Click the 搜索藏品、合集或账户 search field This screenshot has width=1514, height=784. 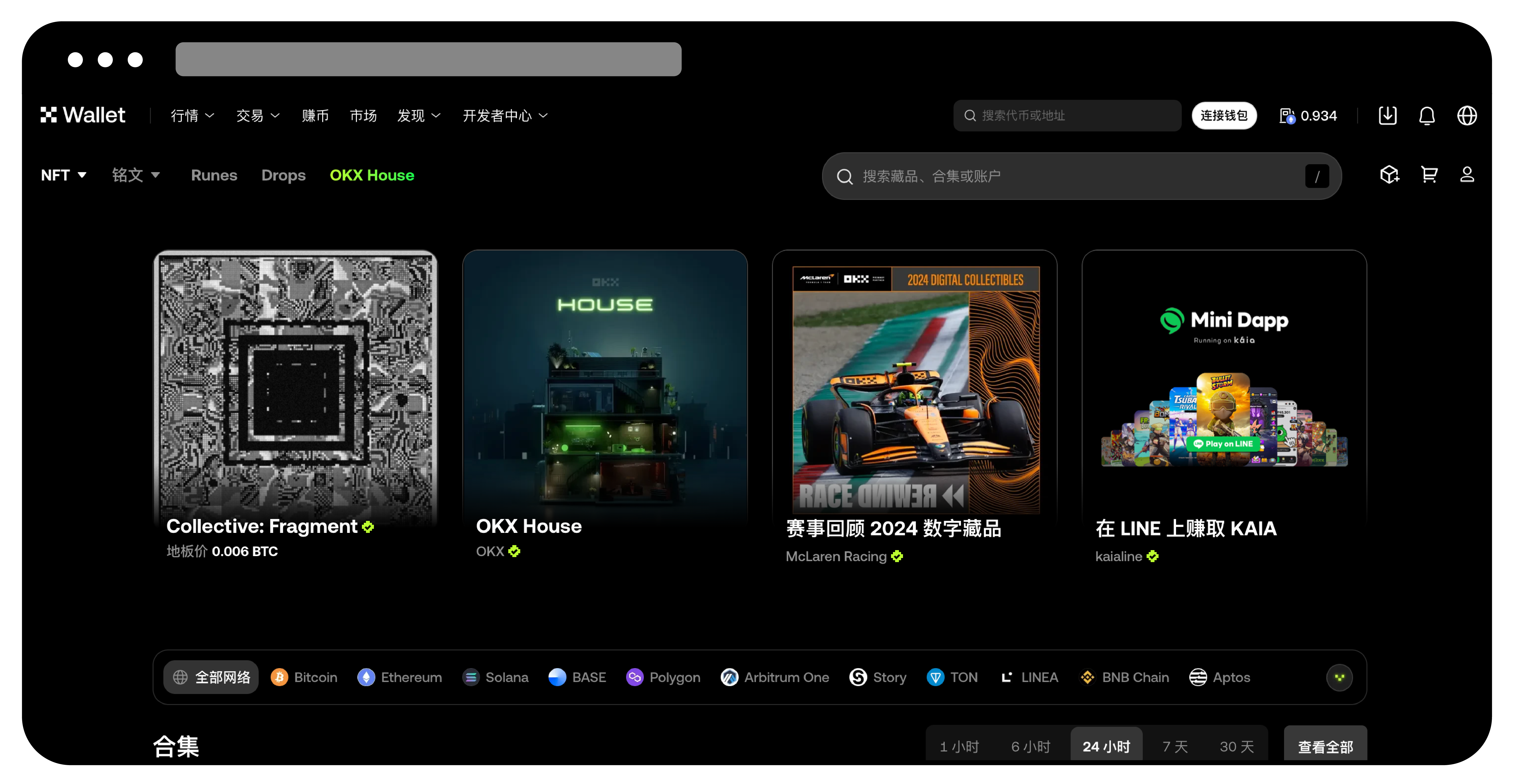pos(1081,176)
